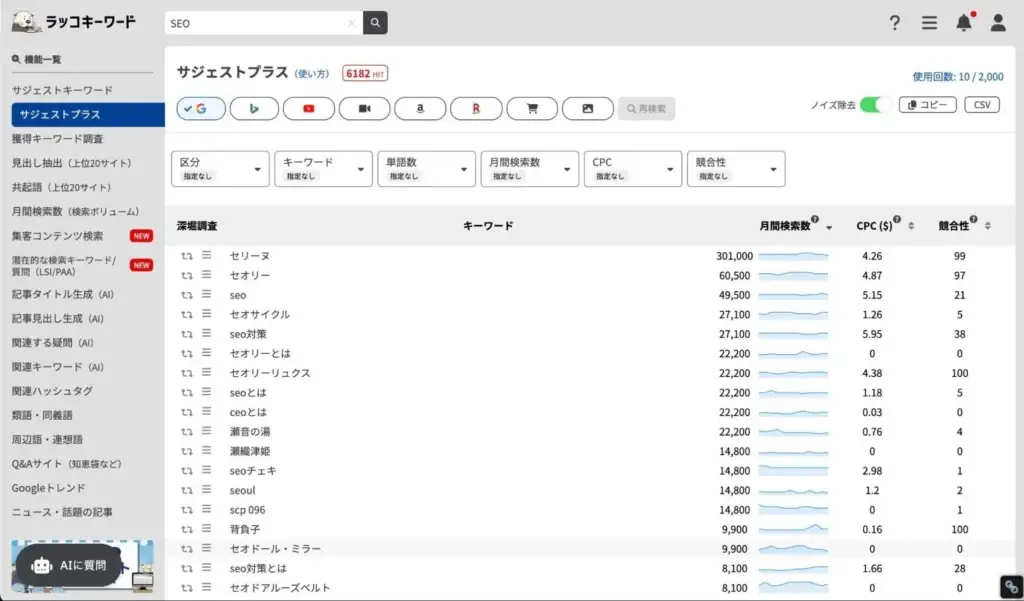Toggle the Google search source button
Viewport: 1024px width, 601px height.
(x=201, y=108)
